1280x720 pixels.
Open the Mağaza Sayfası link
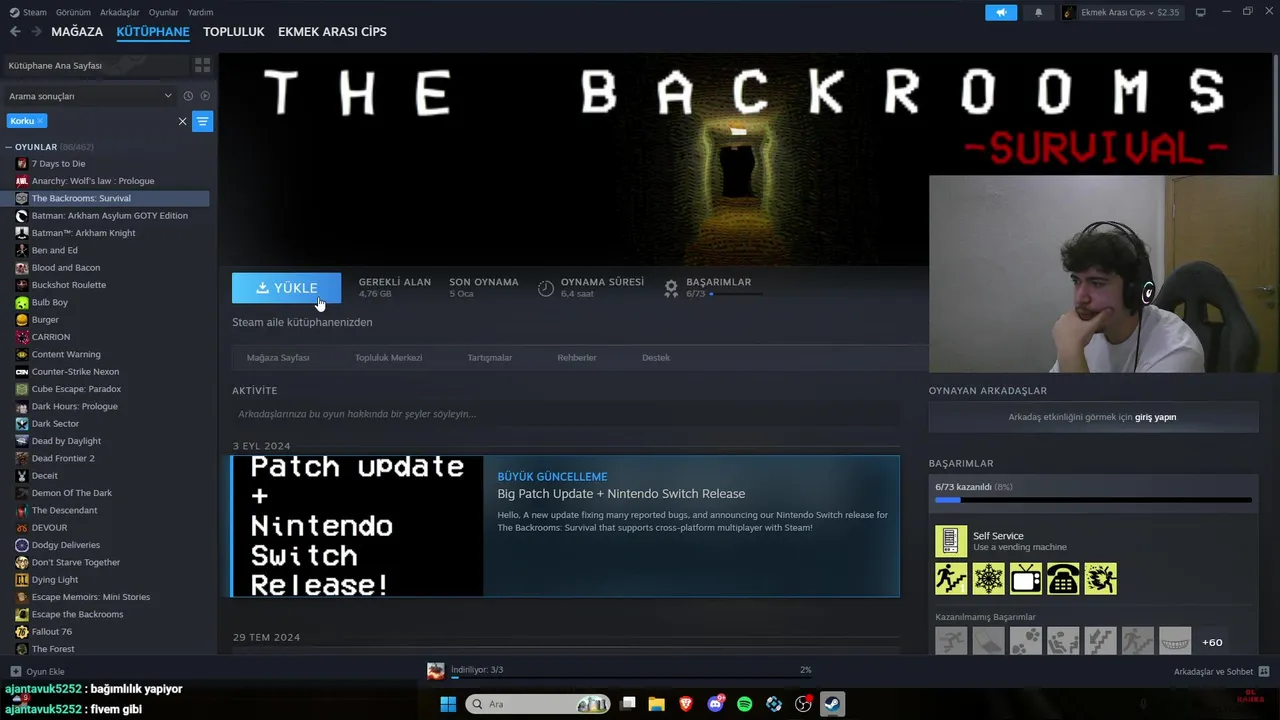pos(278,358)
